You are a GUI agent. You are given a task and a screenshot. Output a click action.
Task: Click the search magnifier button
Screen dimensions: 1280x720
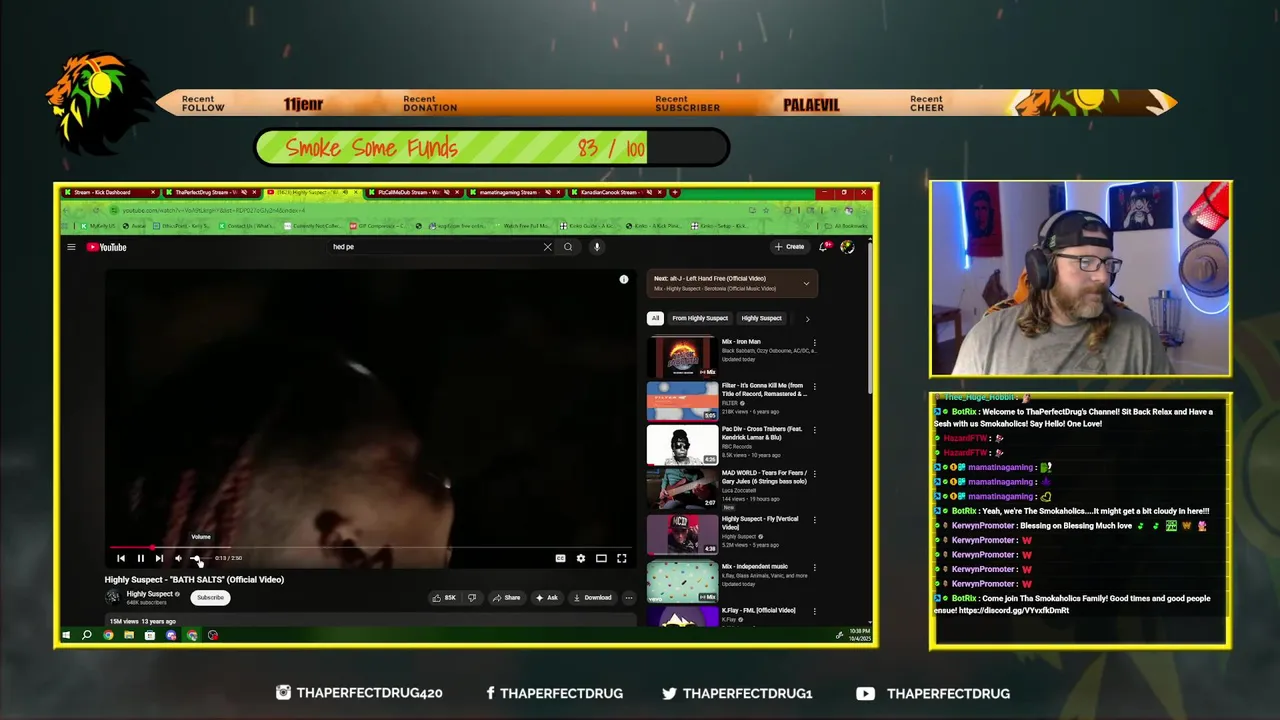click(x=568, y=247)
